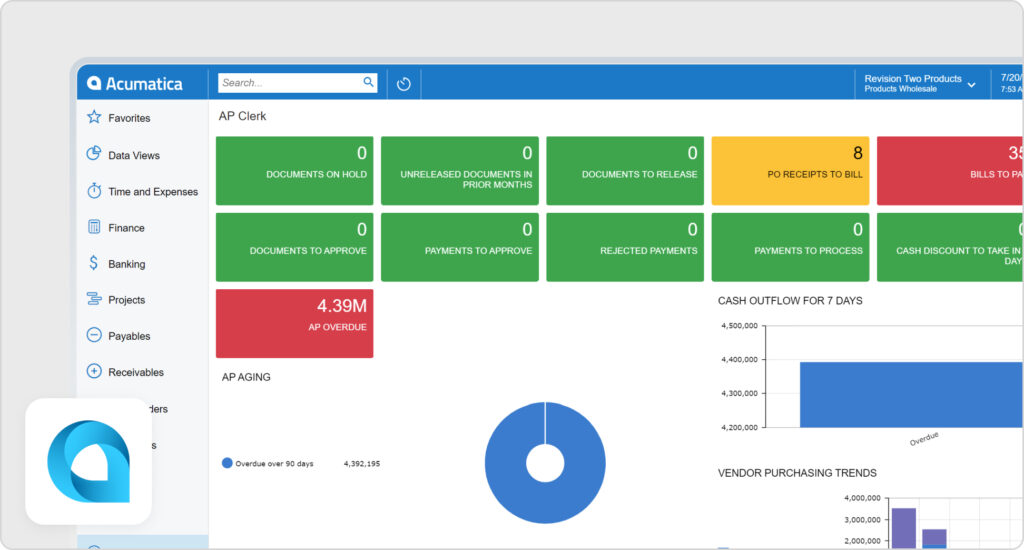Click the Time and Expenses stopwatch icon
1024x550 pixels.
(x=94, y=191)
